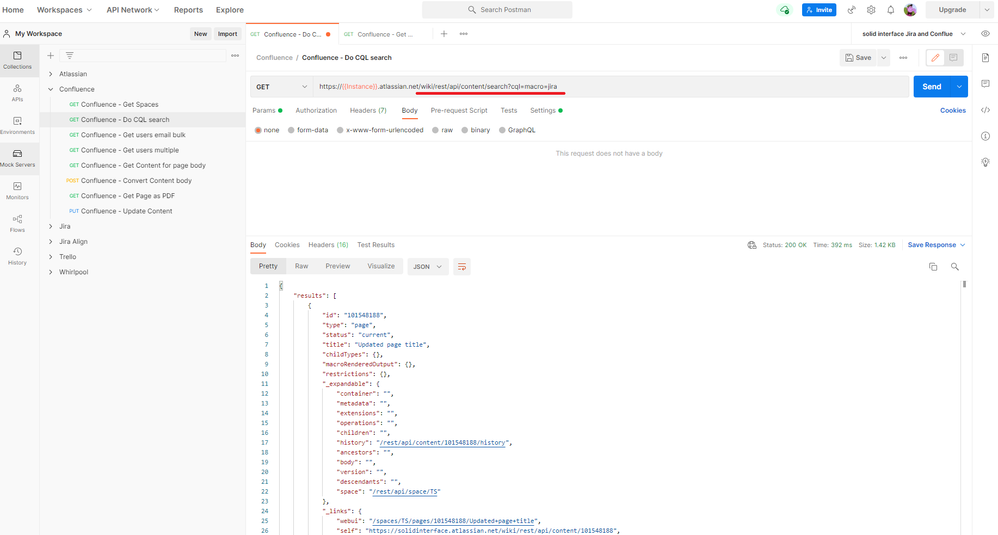Switch to Raw response view

pos(302,267)
